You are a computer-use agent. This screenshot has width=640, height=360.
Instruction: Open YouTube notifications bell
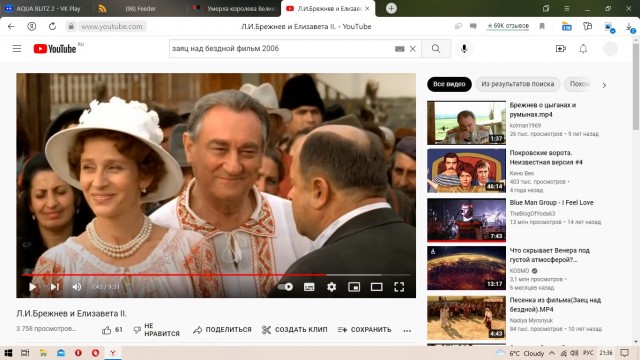click(583, 49)
